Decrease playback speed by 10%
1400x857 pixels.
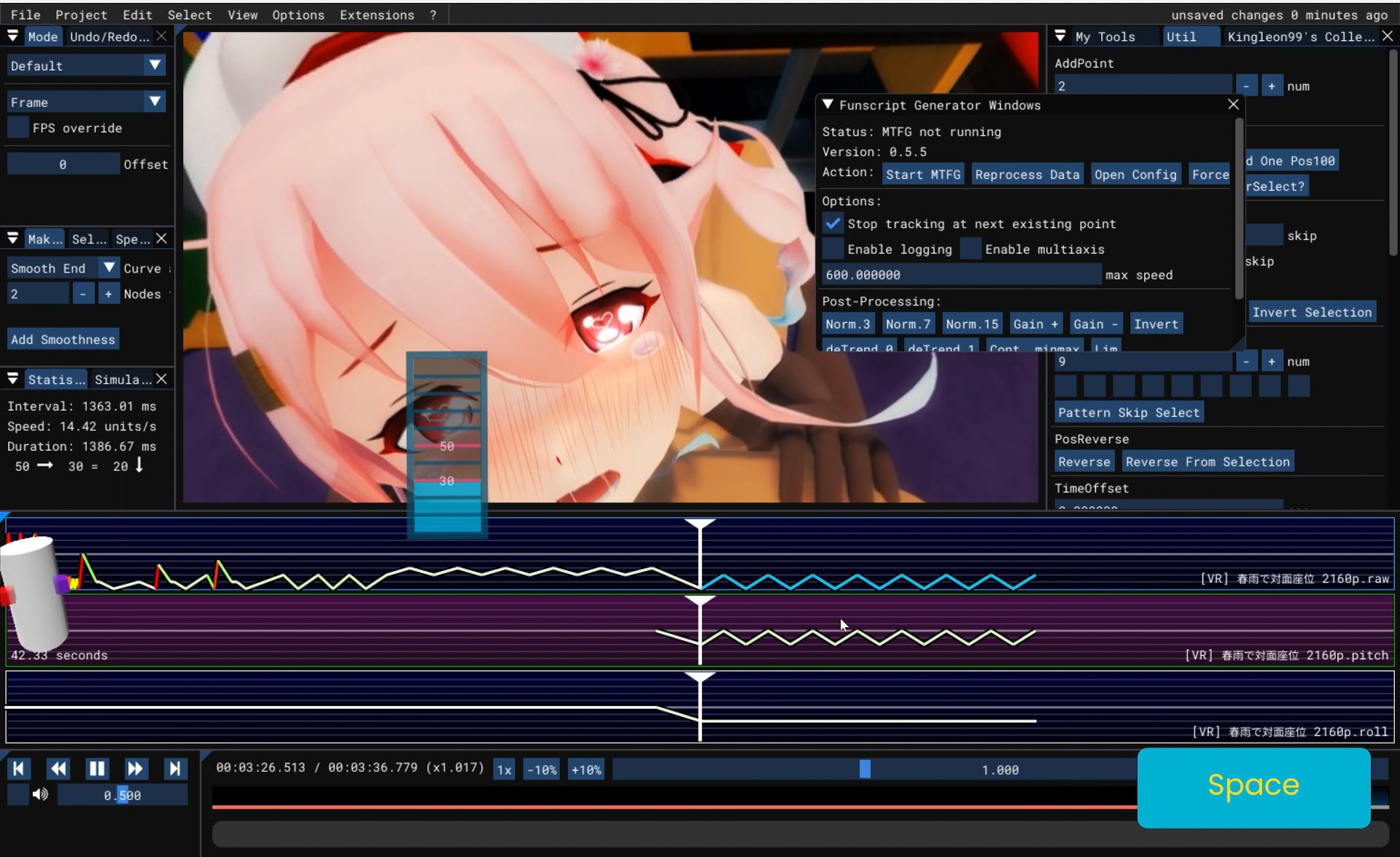click(542, 769)
